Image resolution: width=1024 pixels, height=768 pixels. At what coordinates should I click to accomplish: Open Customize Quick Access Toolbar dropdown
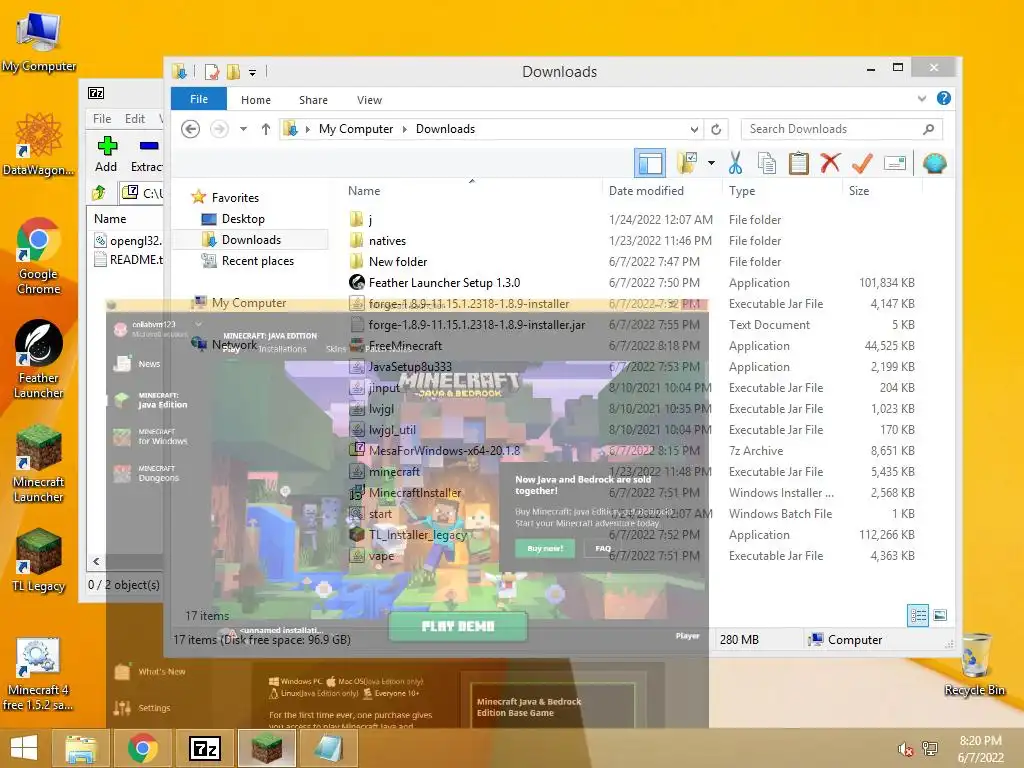(x=252, y=72)
